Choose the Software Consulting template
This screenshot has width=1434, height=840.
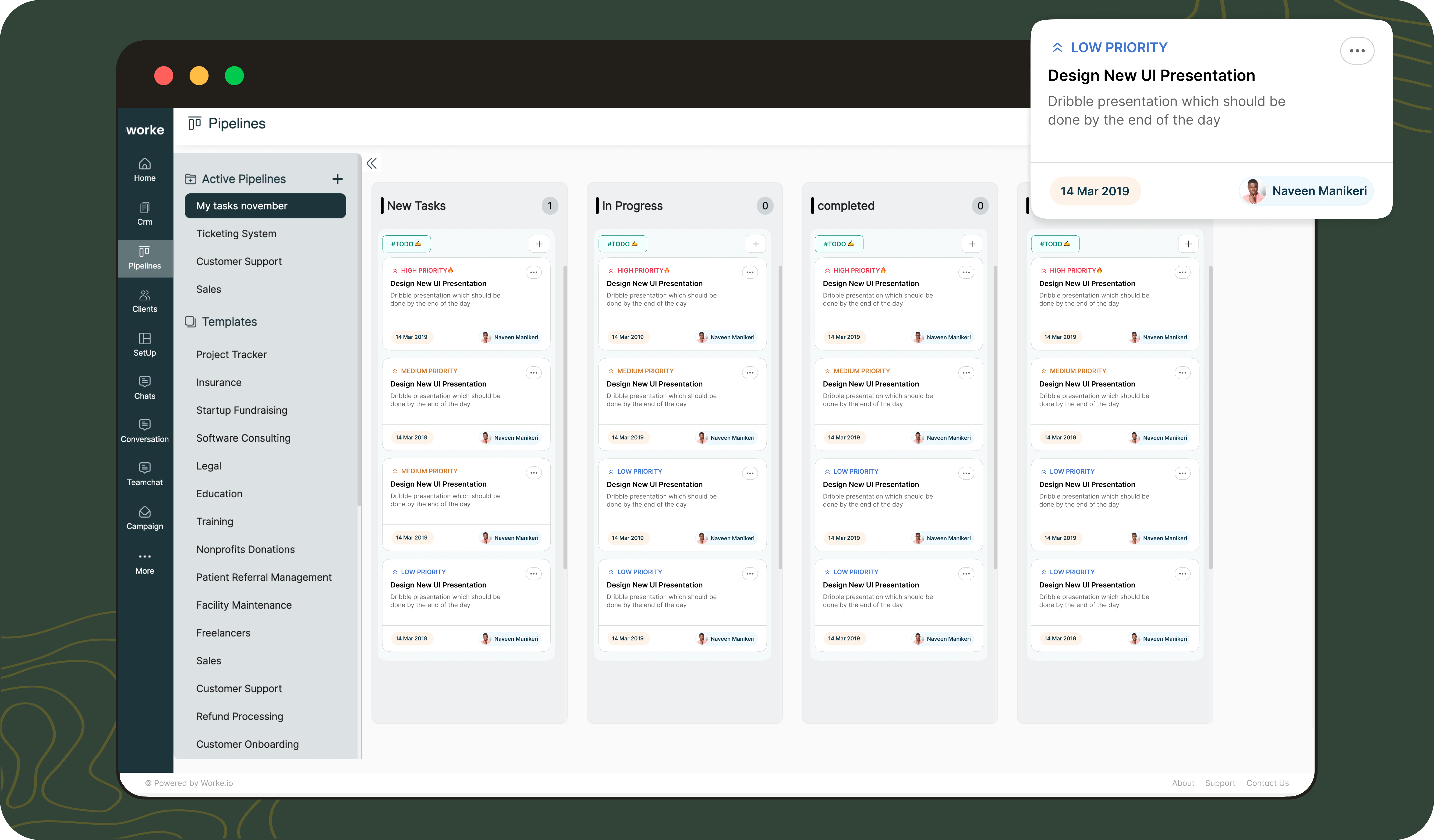pyautogui.click(x=243, y=438)
